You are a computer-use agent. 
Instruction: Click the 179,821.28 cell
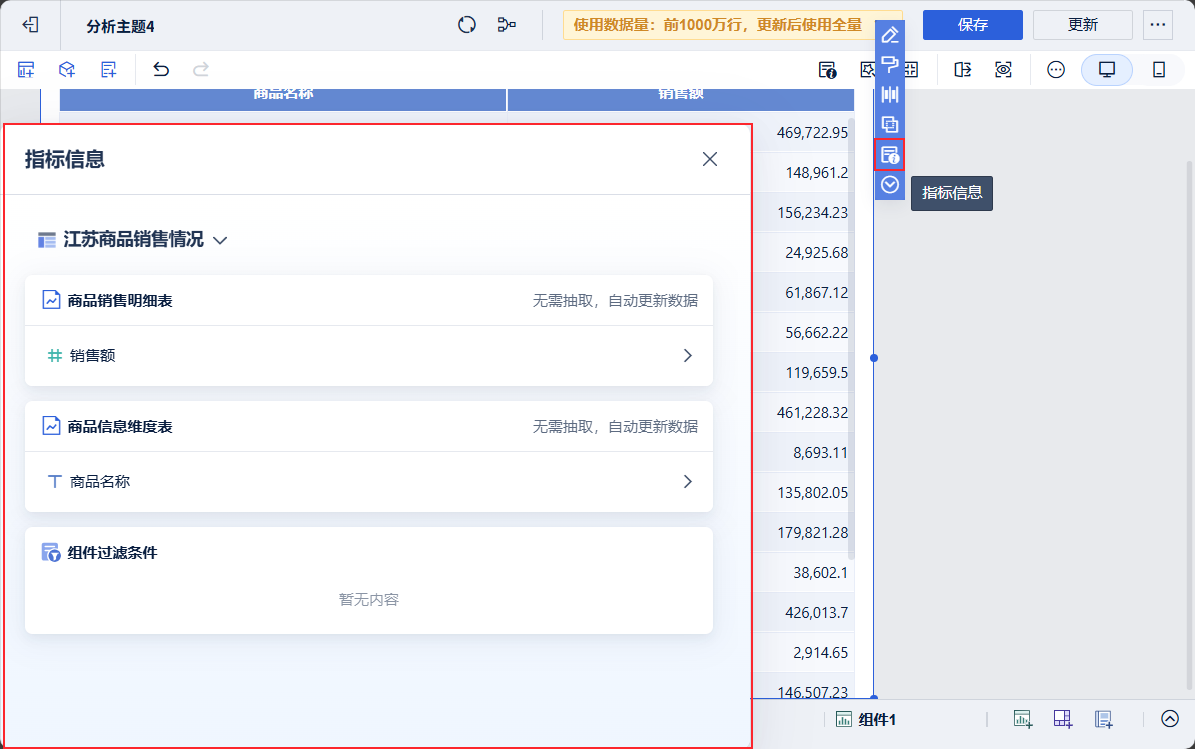[812, 533]
